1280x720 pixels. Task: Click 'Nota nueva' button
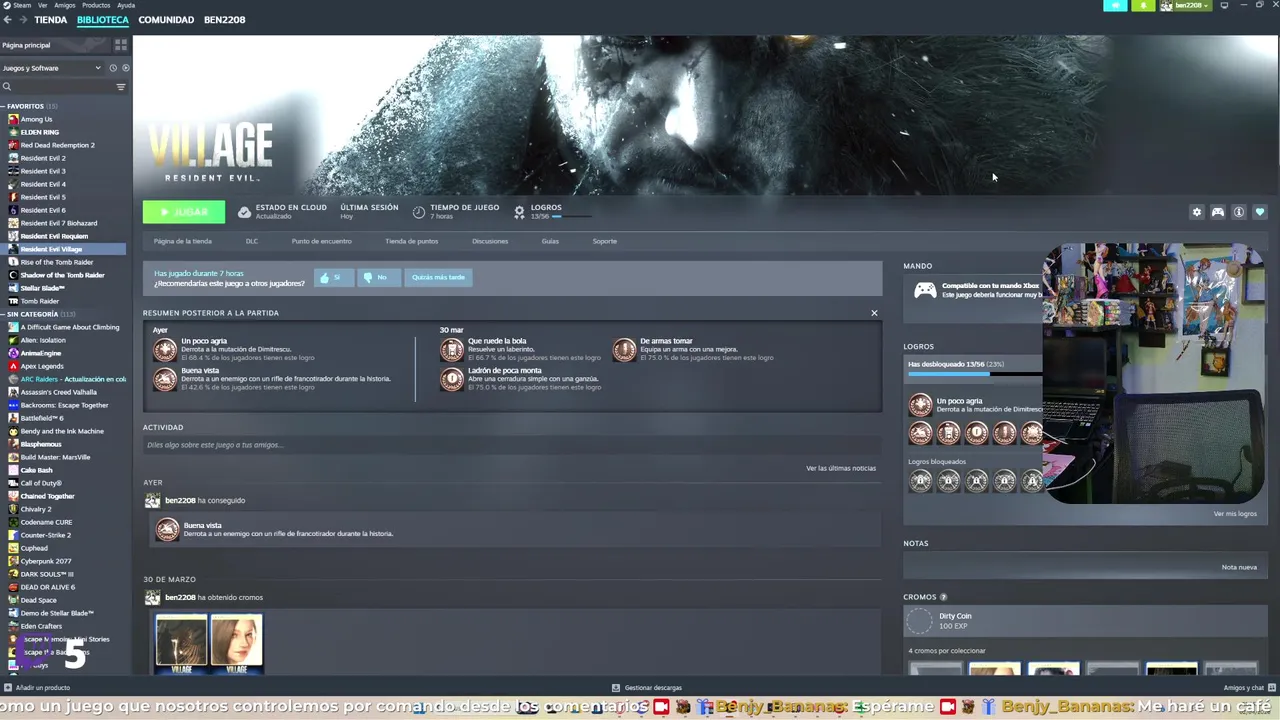(x=1239, y=567)
